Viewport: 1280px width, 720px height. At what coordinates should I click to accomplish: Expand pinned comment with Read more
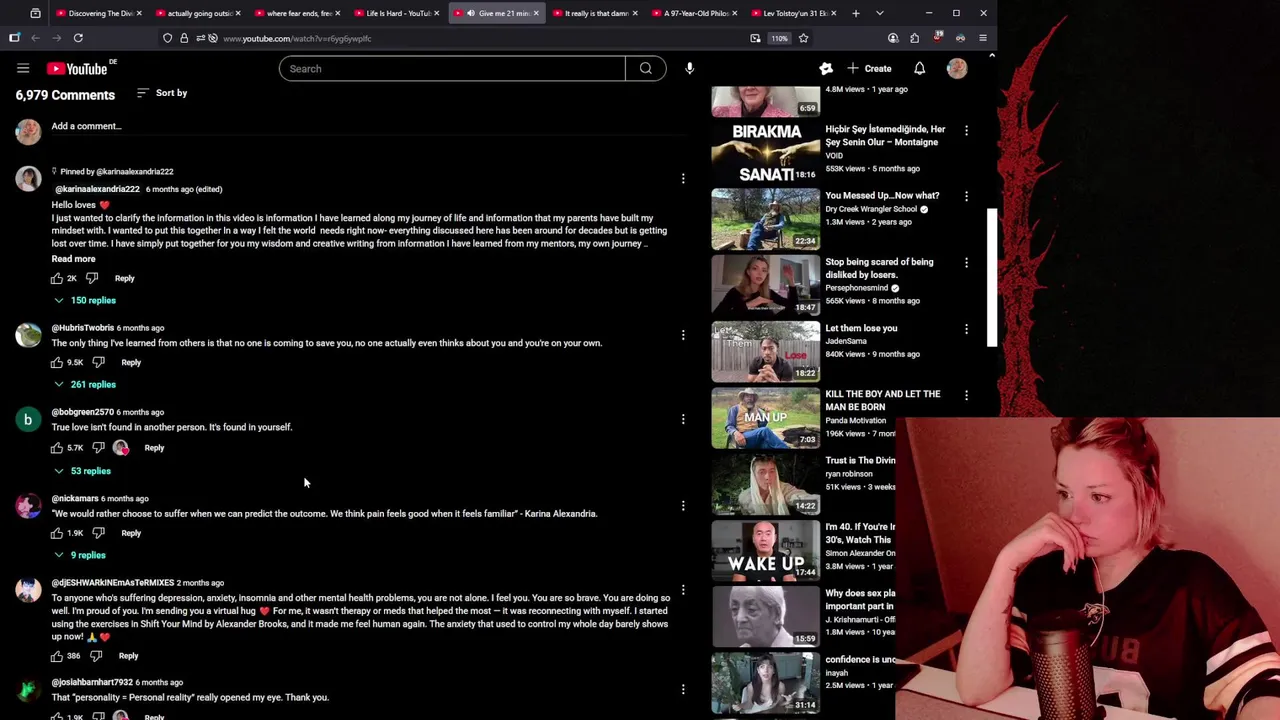[x=73, y=259]
